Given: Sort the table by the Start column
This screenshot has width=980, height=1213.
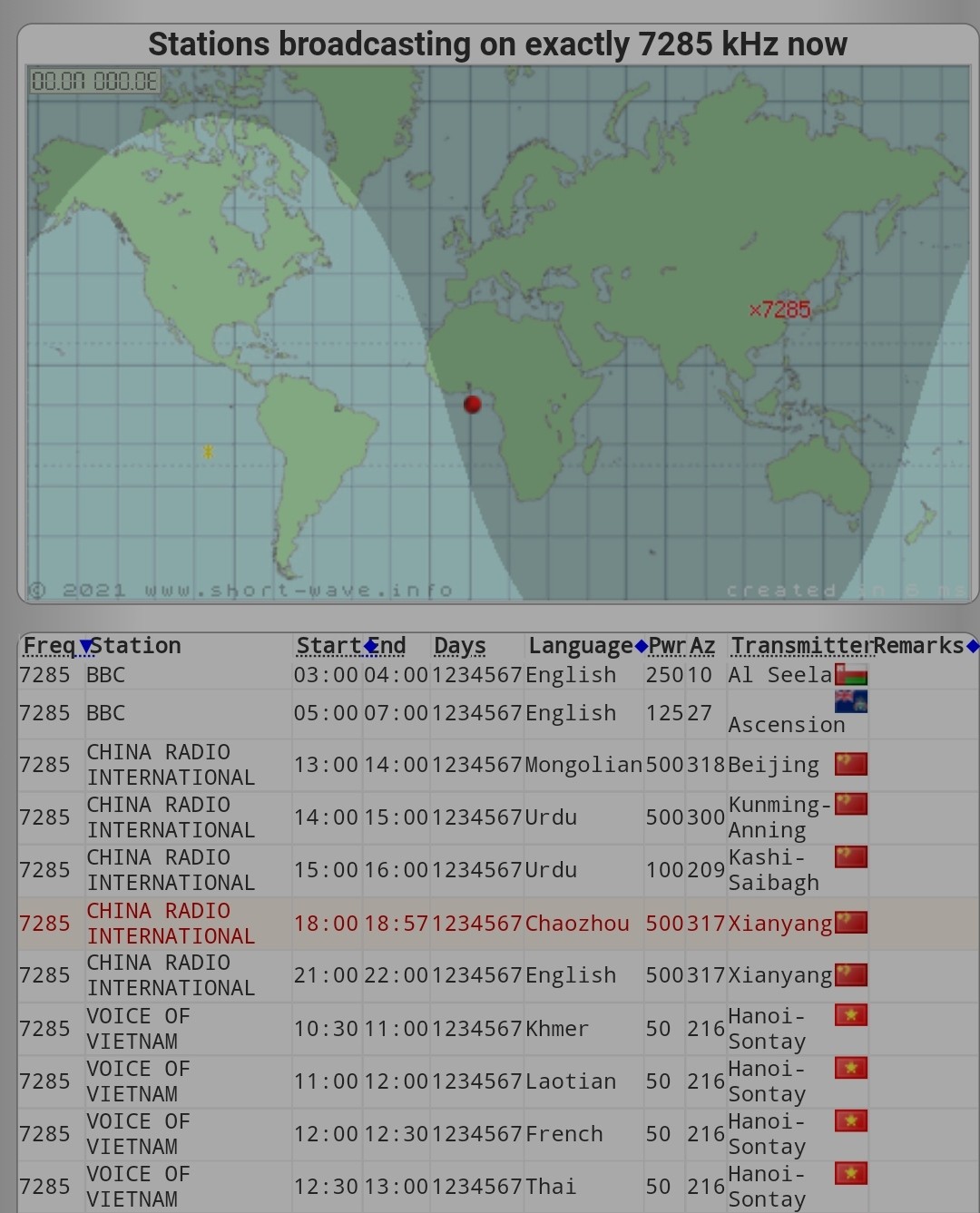Looking at the screenshot, I should pos(329,646).
